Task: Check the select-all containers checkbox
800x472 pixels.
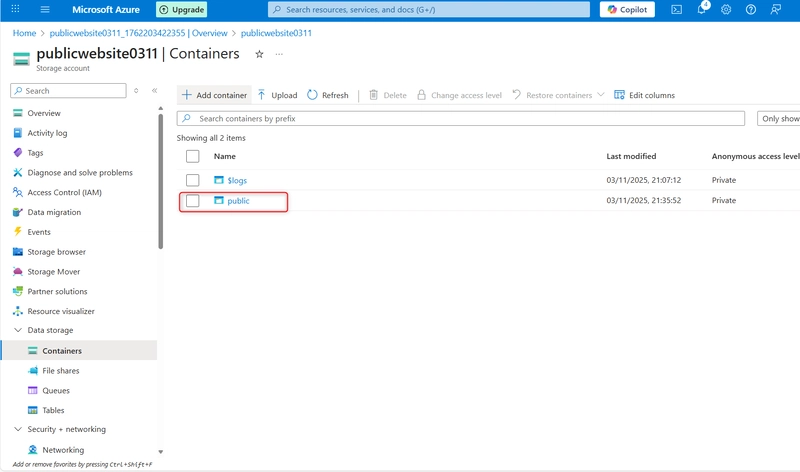Action: tap(193, 156)
